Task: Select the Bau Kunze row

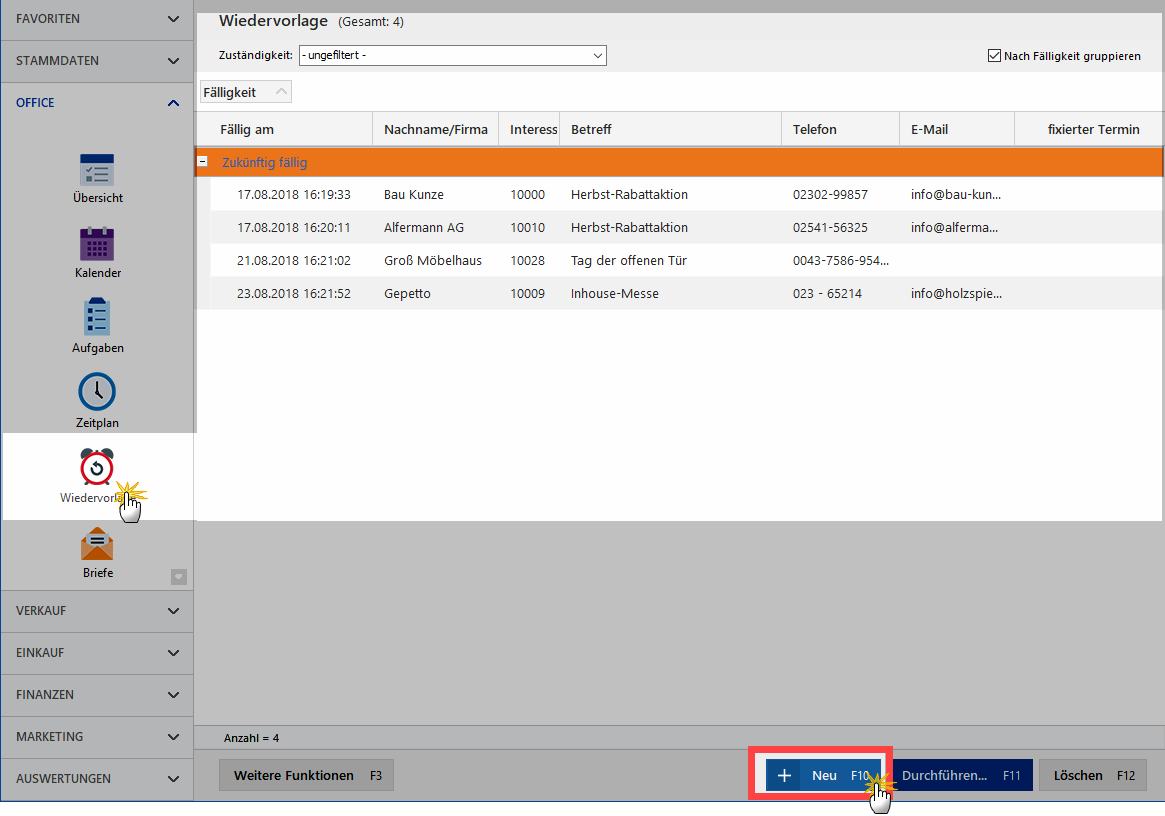Action: pyautogui.click(x=687, y=195)
